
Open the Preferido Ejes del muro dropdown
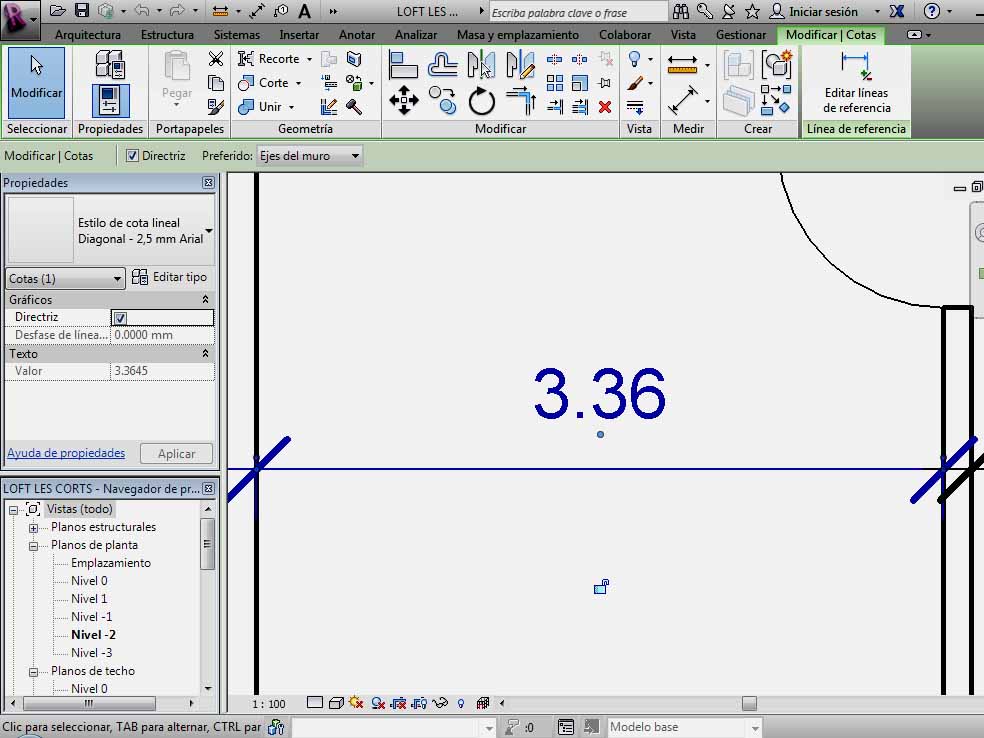(309, 156)
